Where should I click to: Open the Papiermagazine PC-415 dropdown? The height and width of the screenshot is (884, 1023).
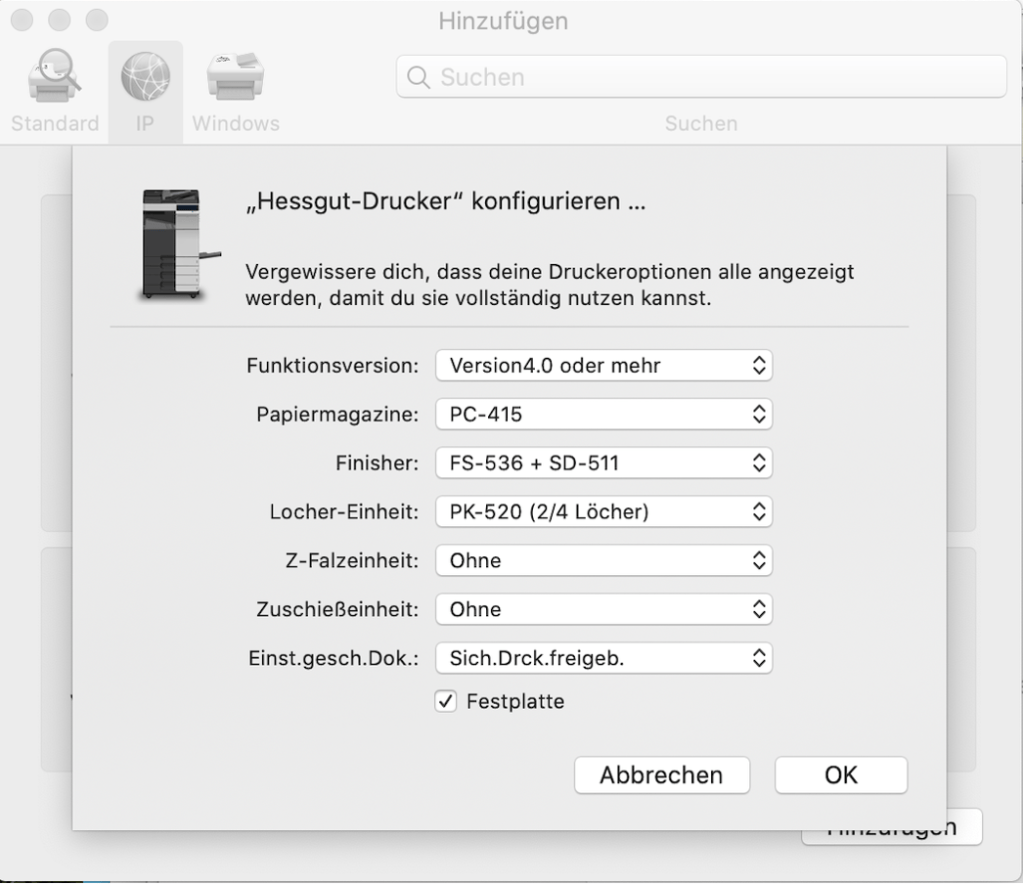click(604, 414)
